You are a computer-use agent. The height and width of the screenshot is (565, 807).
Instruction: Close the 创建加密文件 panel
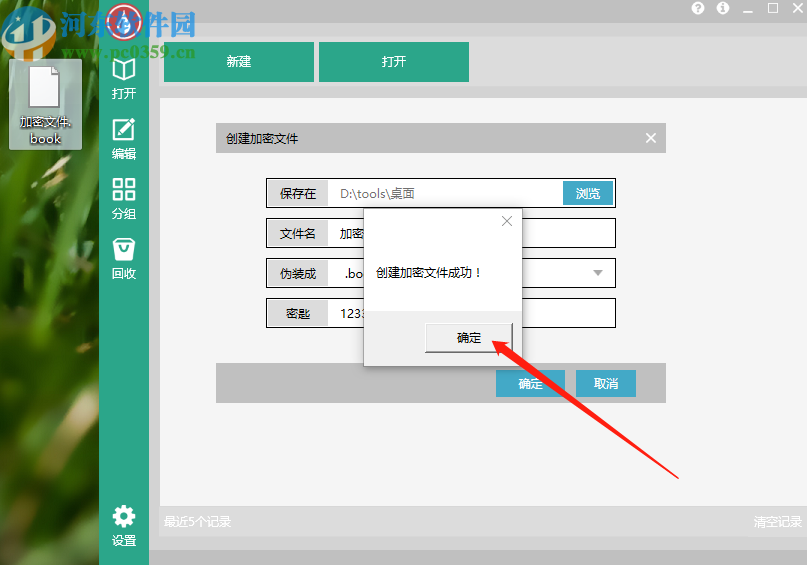pos(651,138)
